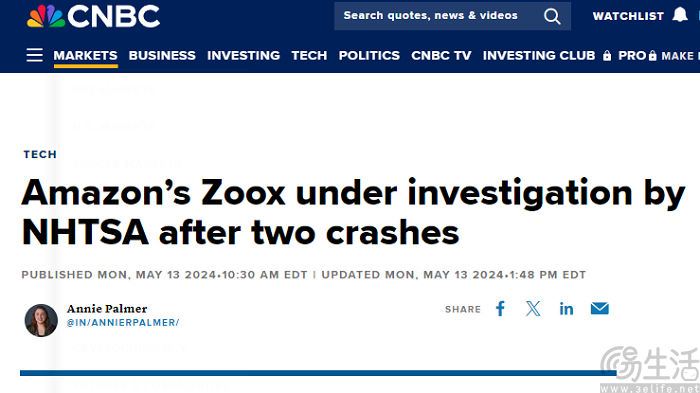Click the Watchlist link

coord(628,16)
